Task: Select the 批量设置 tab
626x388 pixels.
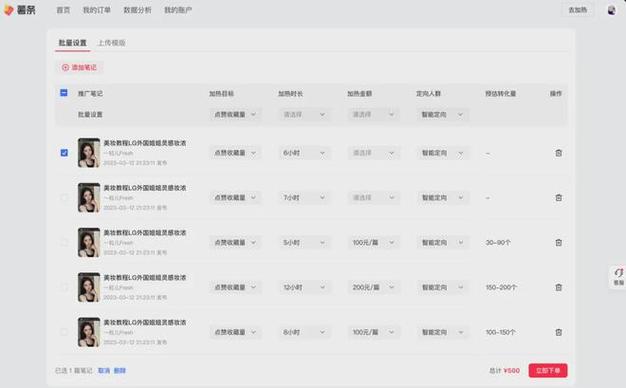Action: tap(73, 43)
